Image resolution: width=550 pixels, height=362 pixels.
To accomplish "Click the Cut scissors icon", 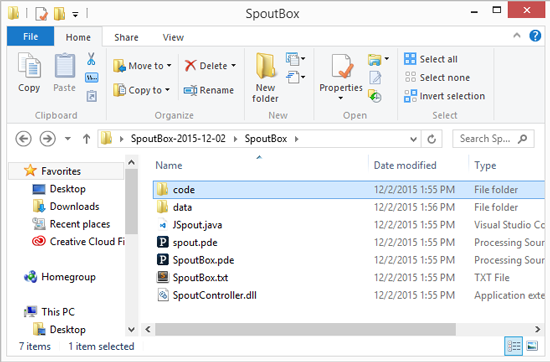I will point(91,59).
